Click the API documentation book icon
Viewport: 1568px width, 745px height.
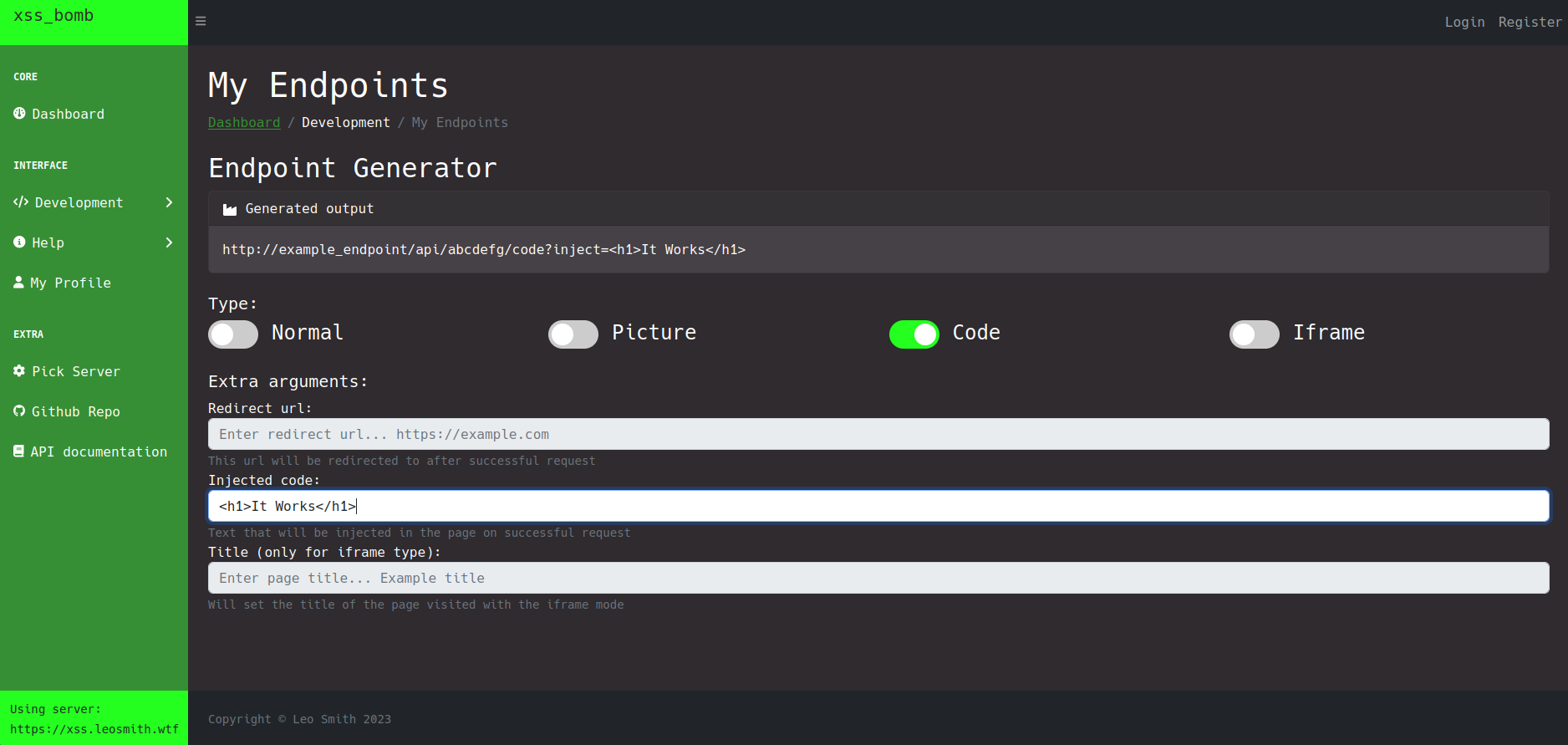coord(18,452)
